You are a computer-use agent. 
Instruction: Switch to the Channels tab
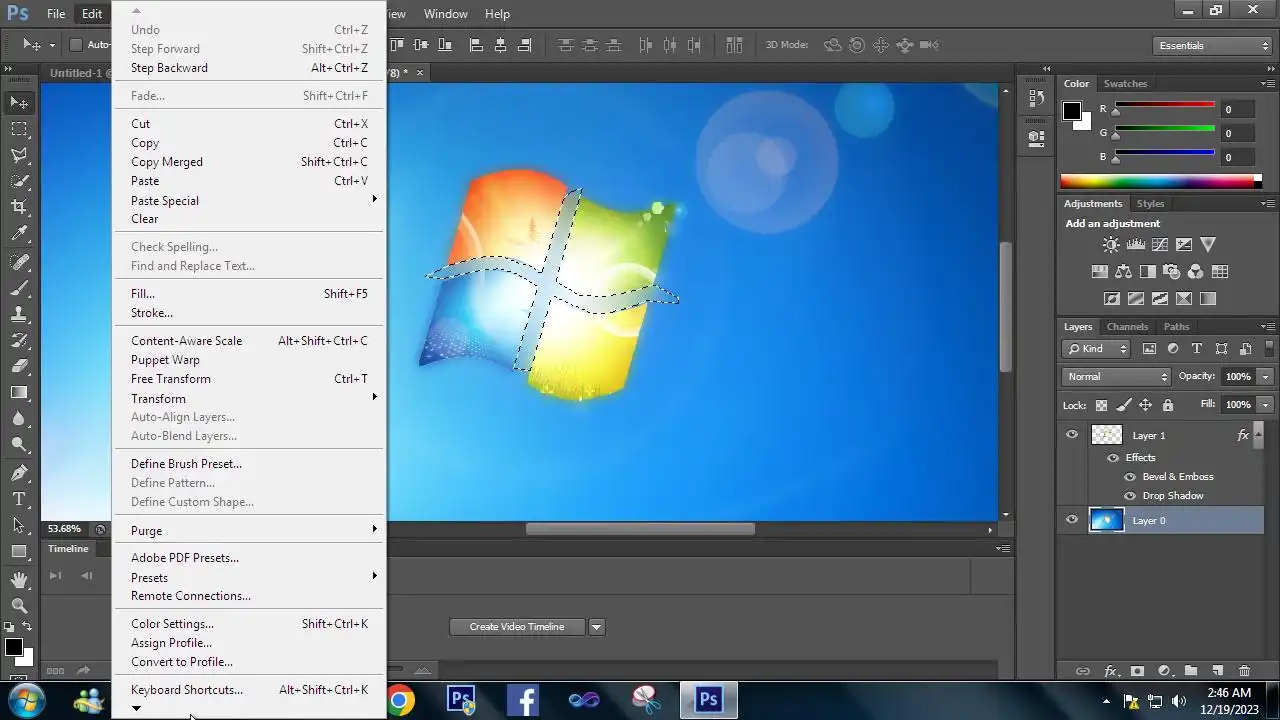[1127, 327]
